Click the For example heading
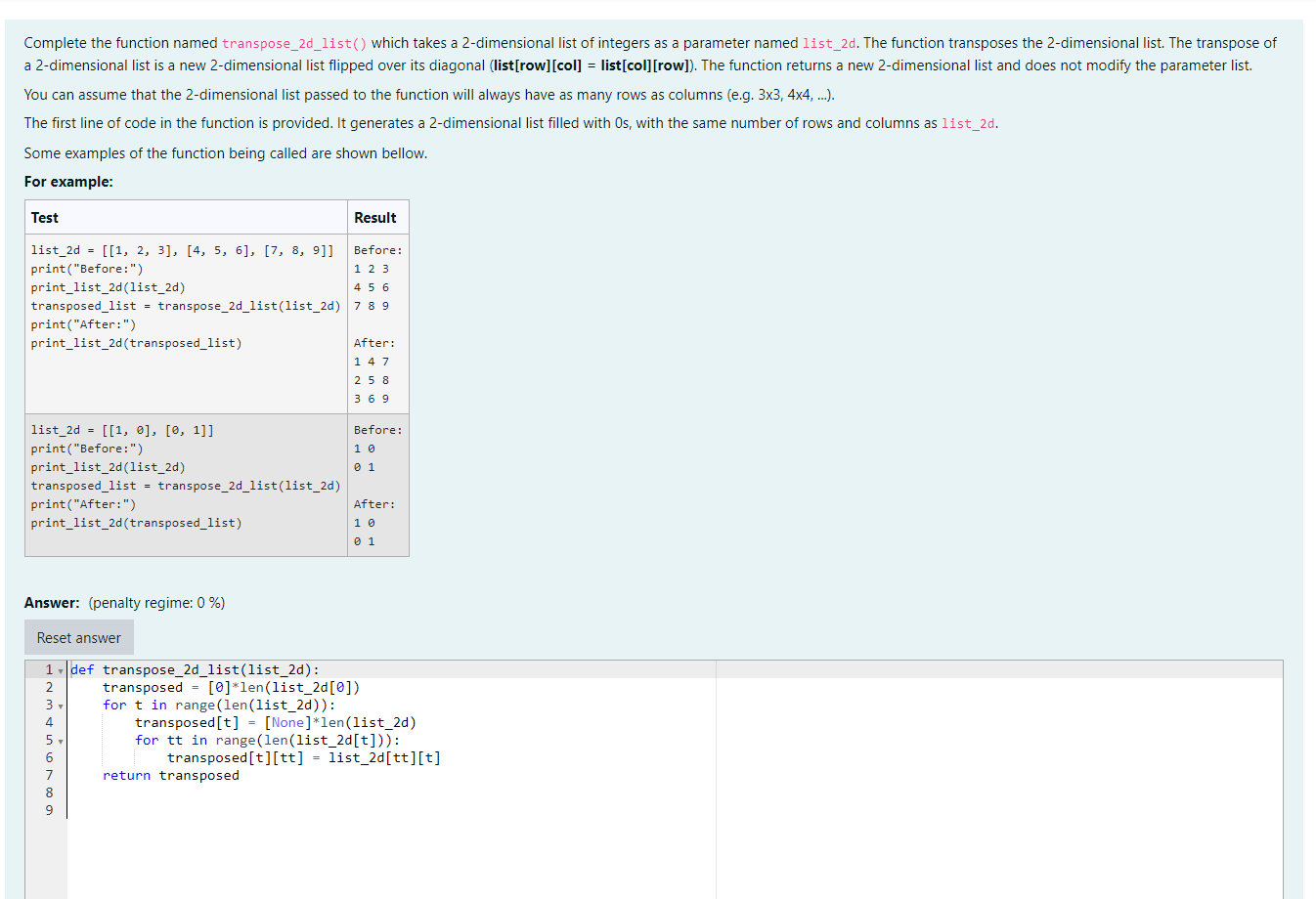1316x899 pixels. point(58,182)
